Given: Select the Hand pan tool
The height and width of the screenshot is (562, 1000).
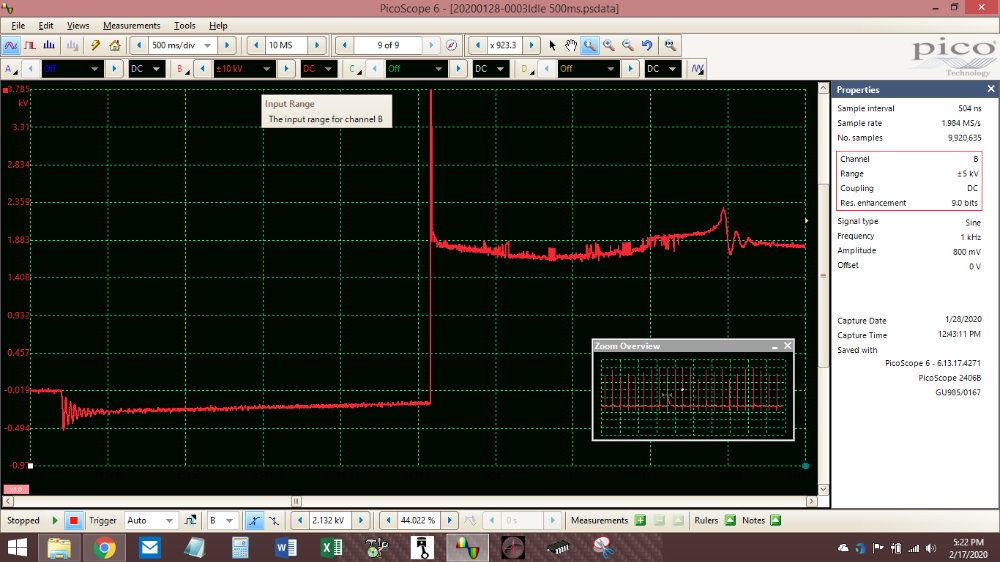Looking at the screenshot, I should click(x=571, y=45).
